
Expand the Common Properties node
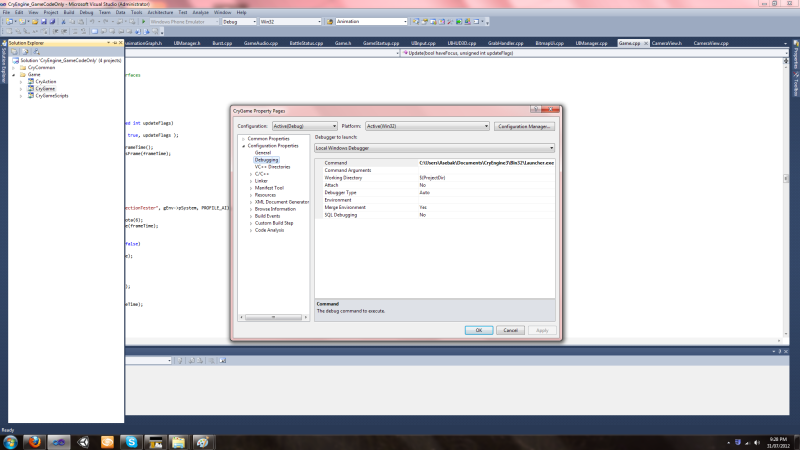click(243, 139)
